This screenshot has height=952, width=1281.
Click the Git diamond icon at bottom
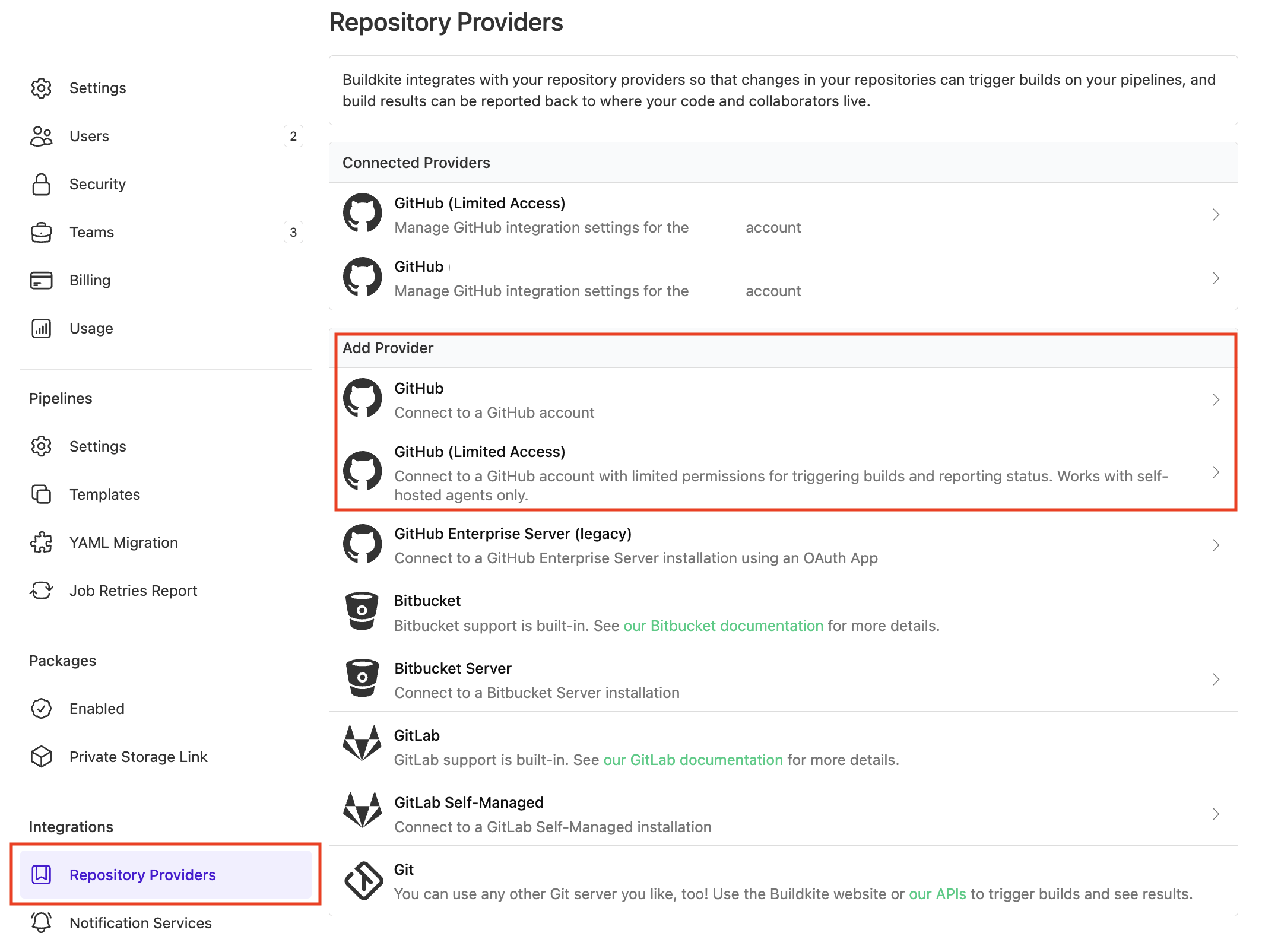tap(363, 881)
